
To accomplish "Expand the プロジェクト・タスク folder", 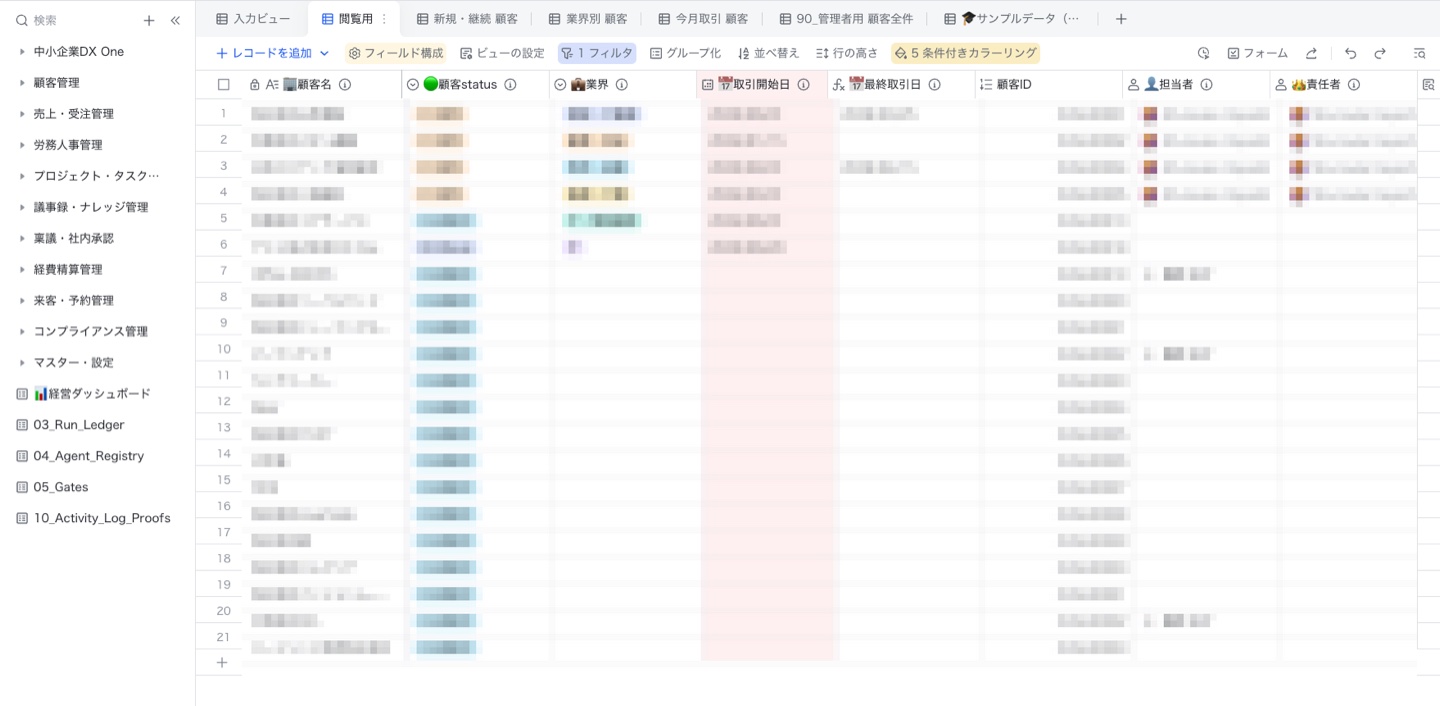I will [x=22, y=176].
